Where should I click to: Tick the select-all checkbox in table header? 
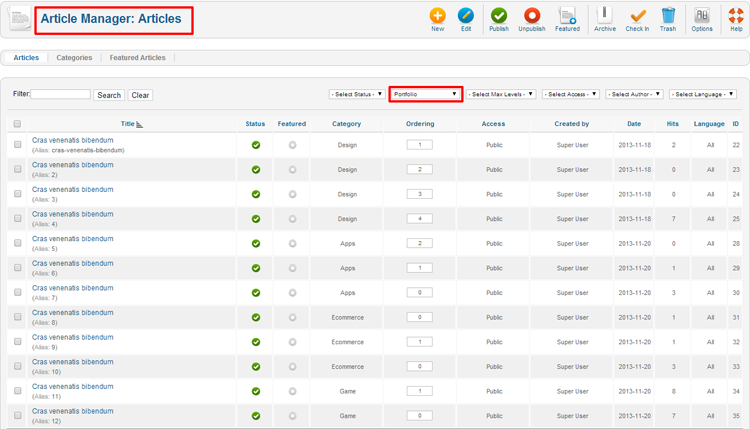[17, 124]
